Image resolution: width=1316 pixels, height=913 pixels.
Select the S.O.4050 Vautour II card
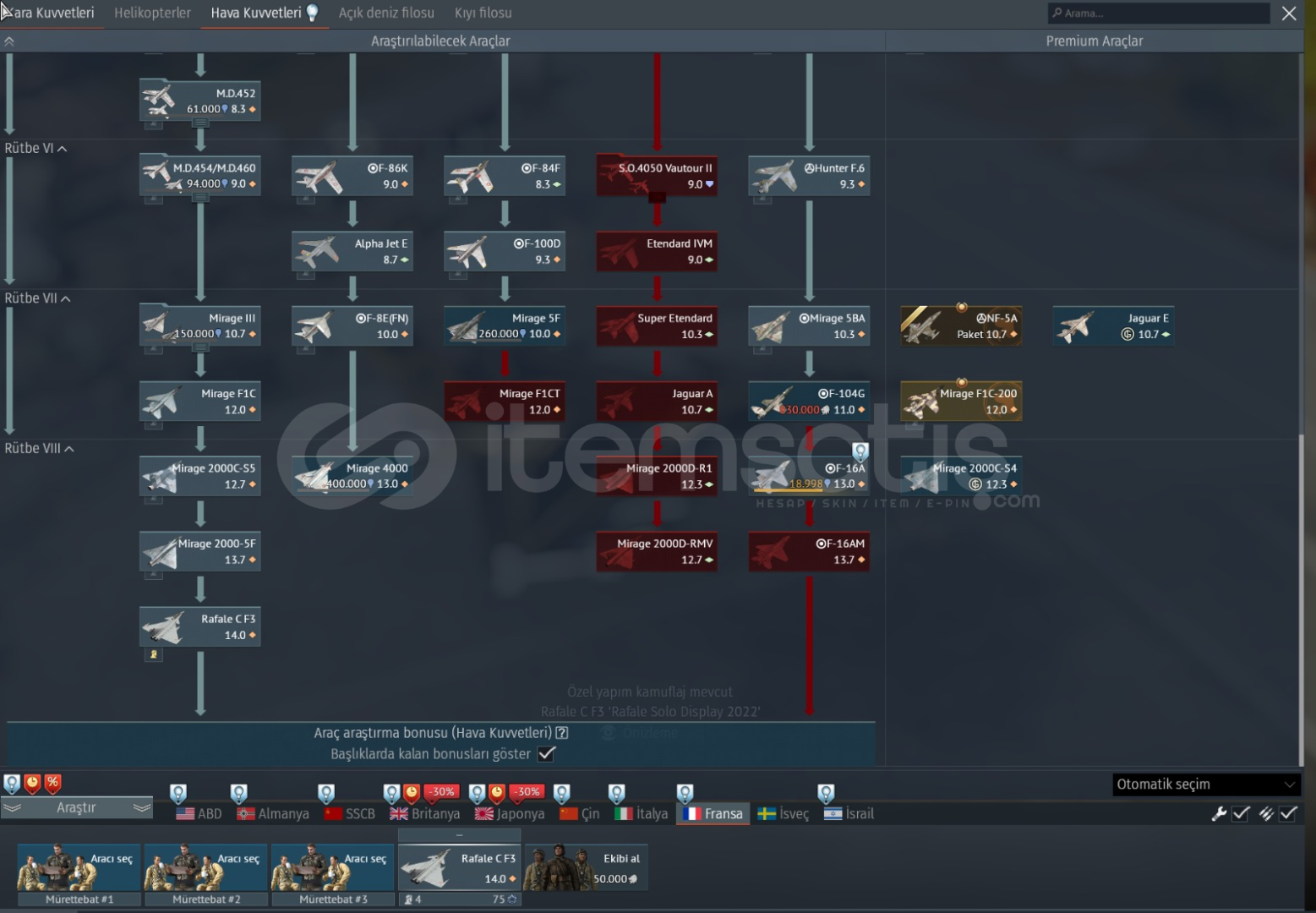(x=657, y=176)
